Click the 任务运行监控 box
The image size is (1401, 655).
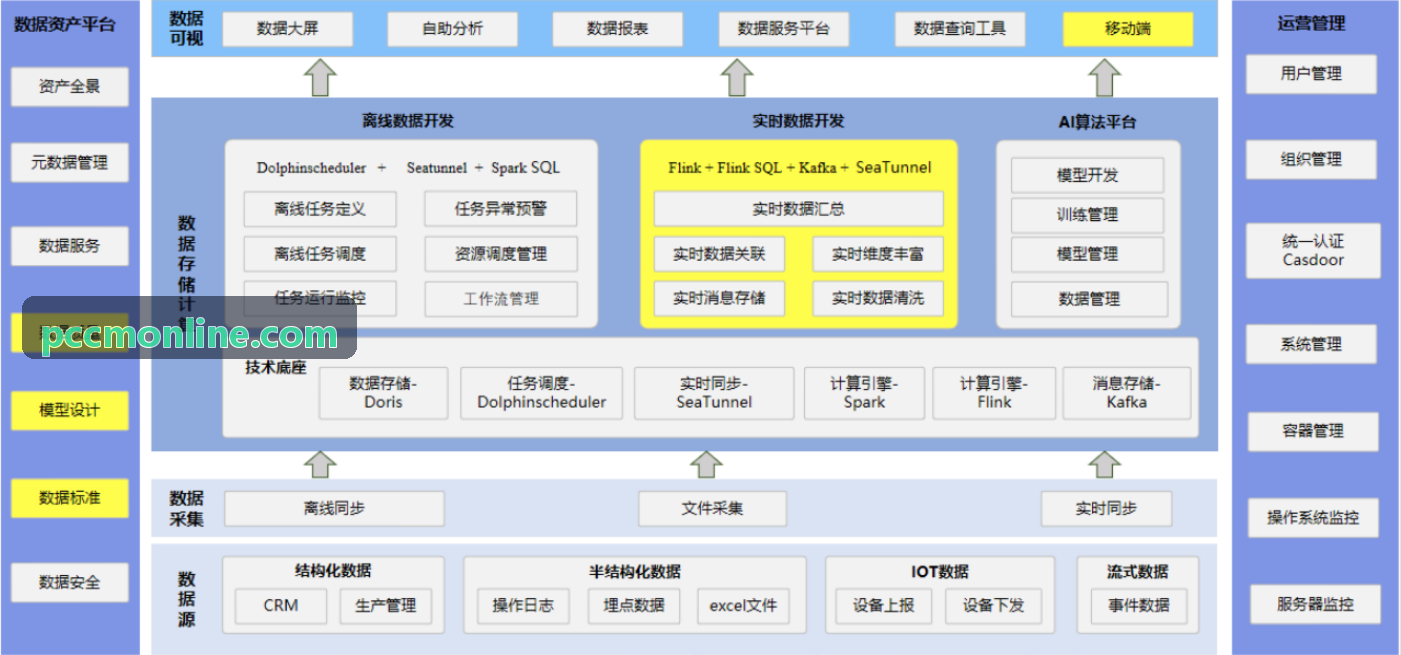320,299
